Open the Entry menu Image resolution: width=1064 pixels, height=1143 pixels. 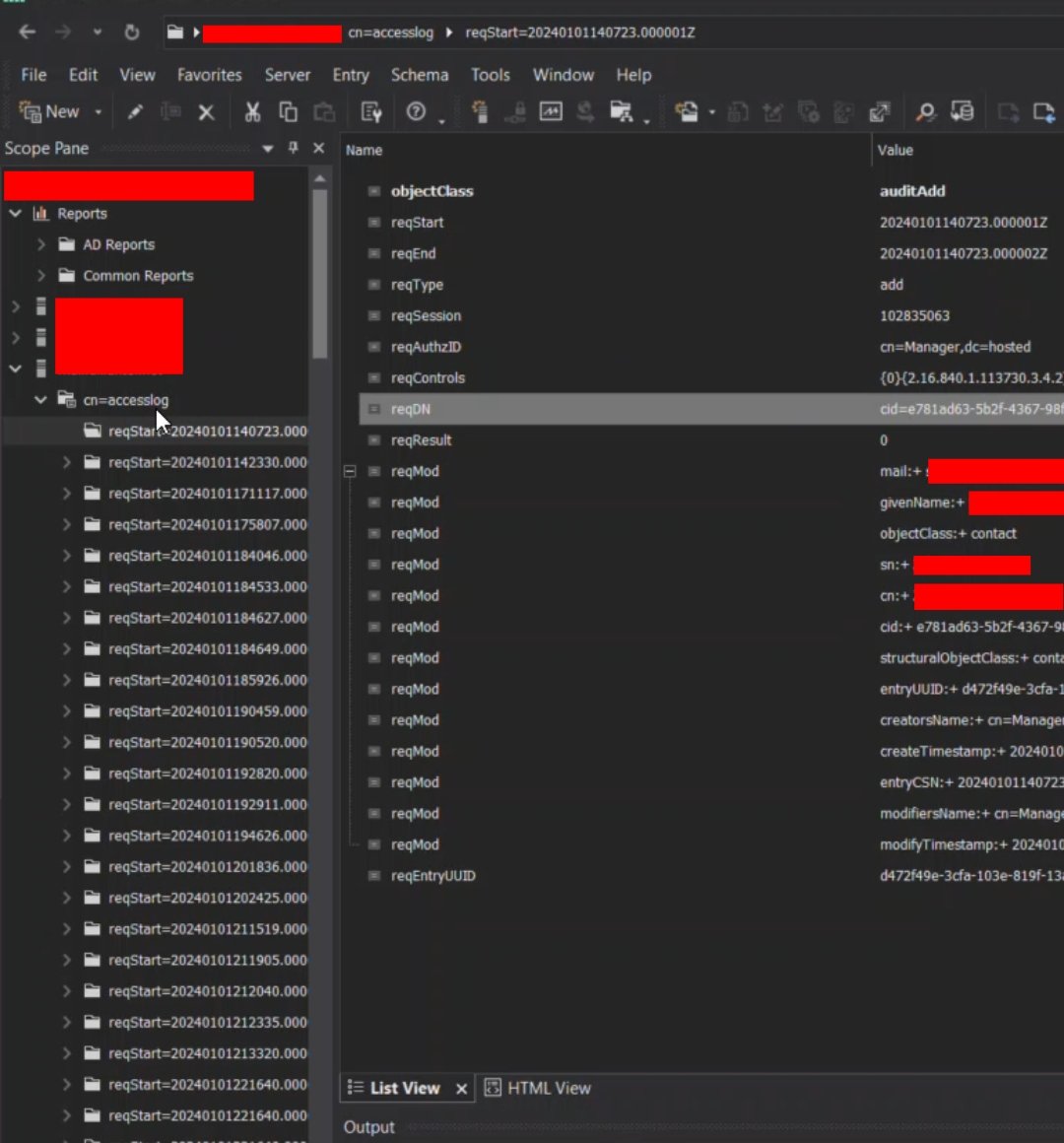point(351,75)
